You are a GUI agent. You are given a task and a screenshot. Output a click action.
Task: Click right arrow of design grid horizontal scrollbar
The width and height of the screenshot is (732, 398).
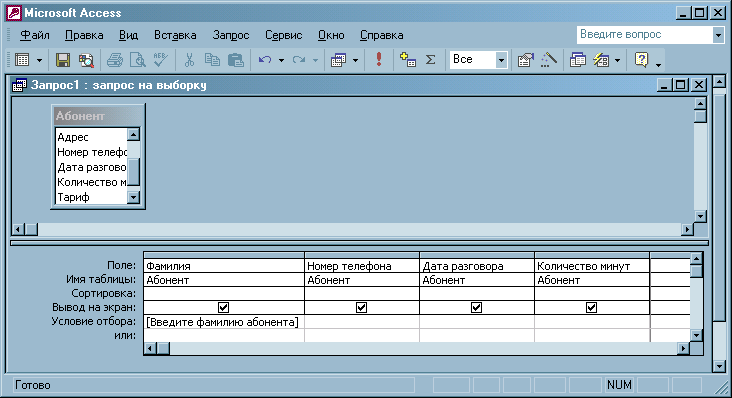pyautogui.click(x=683, y=349)
